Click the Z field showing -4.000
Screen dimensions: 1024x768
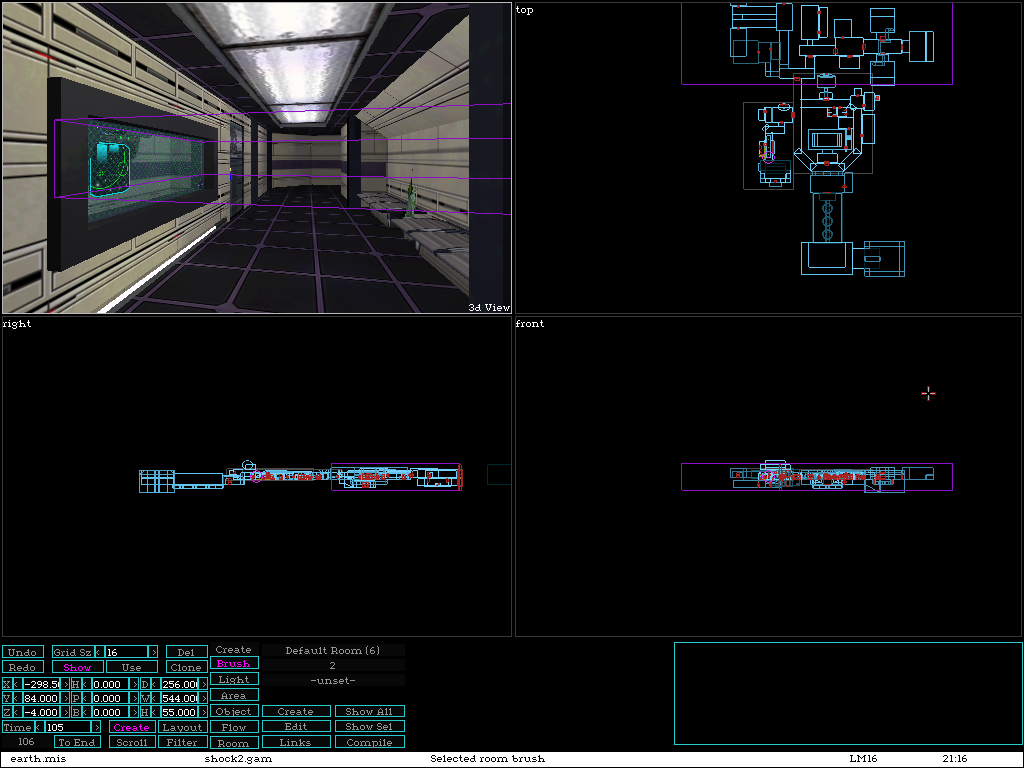(42, 712)
